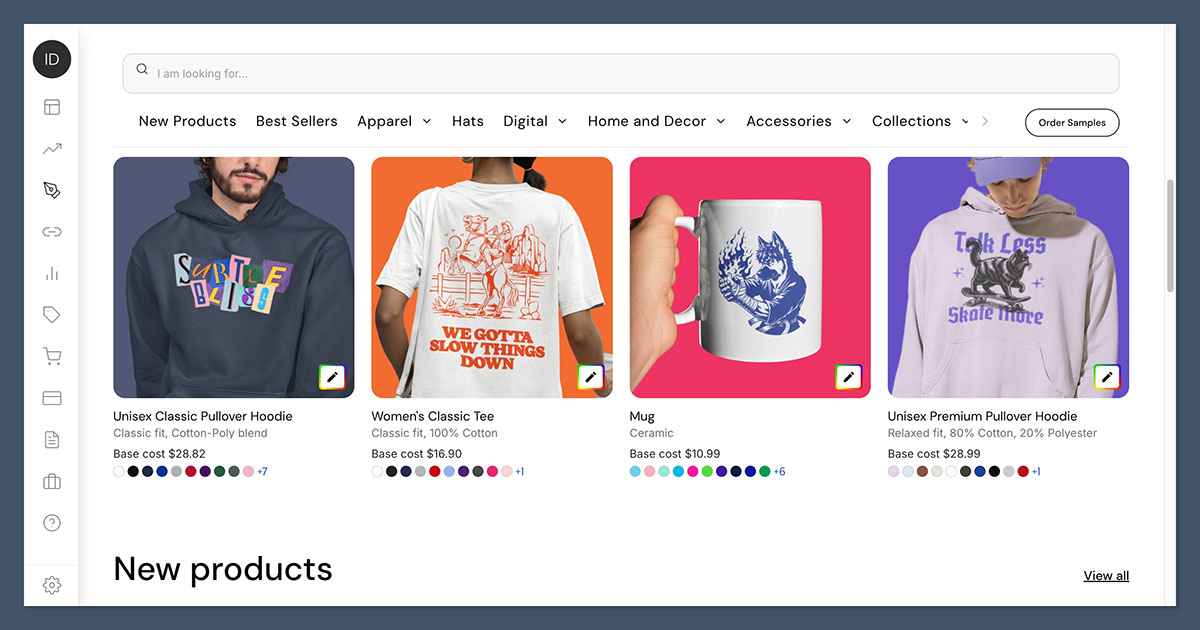
Task: Switch to the Best Sellers tab
Action: tap(296, 120)
